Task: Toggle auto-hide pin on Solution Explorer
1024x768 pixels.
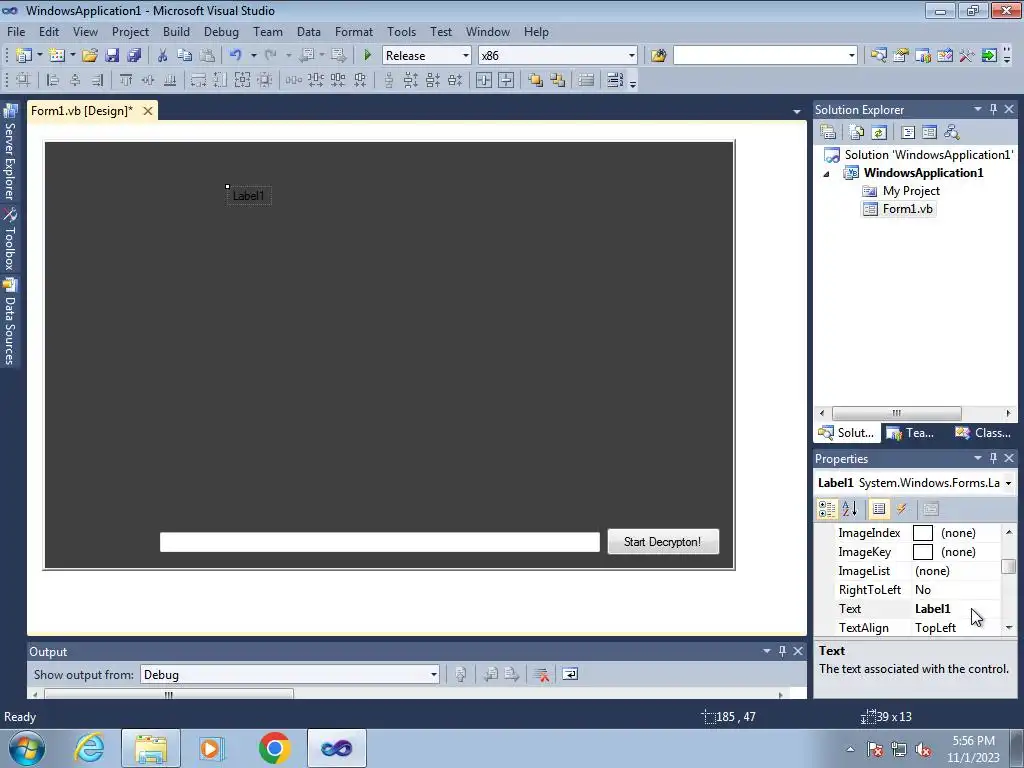Action: tap(993, 109)
